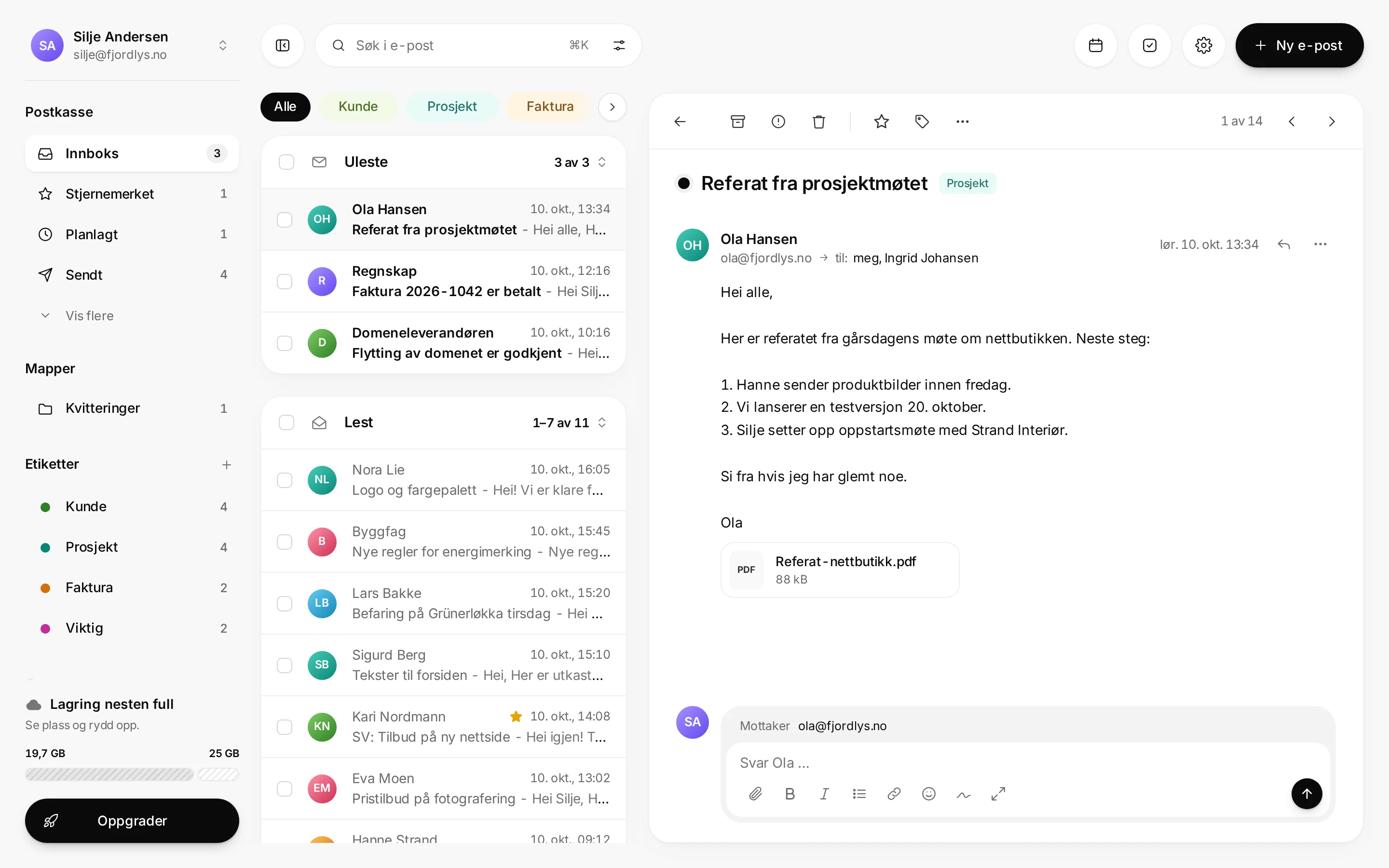This screenshot has width=1389, height=868.
Task: Toggle bold in reply editor
Action: pyautogui.click(x=790, y=794)
